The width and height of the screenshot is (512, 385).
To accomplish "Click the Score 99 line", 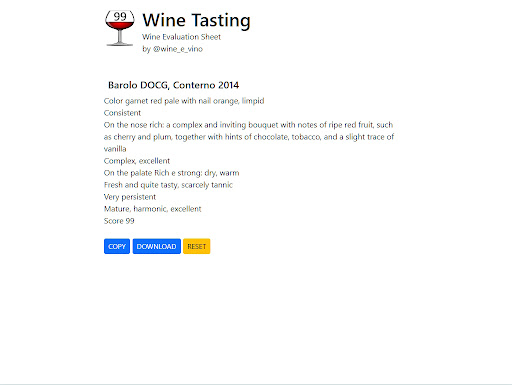I will [x=119, y=221].
